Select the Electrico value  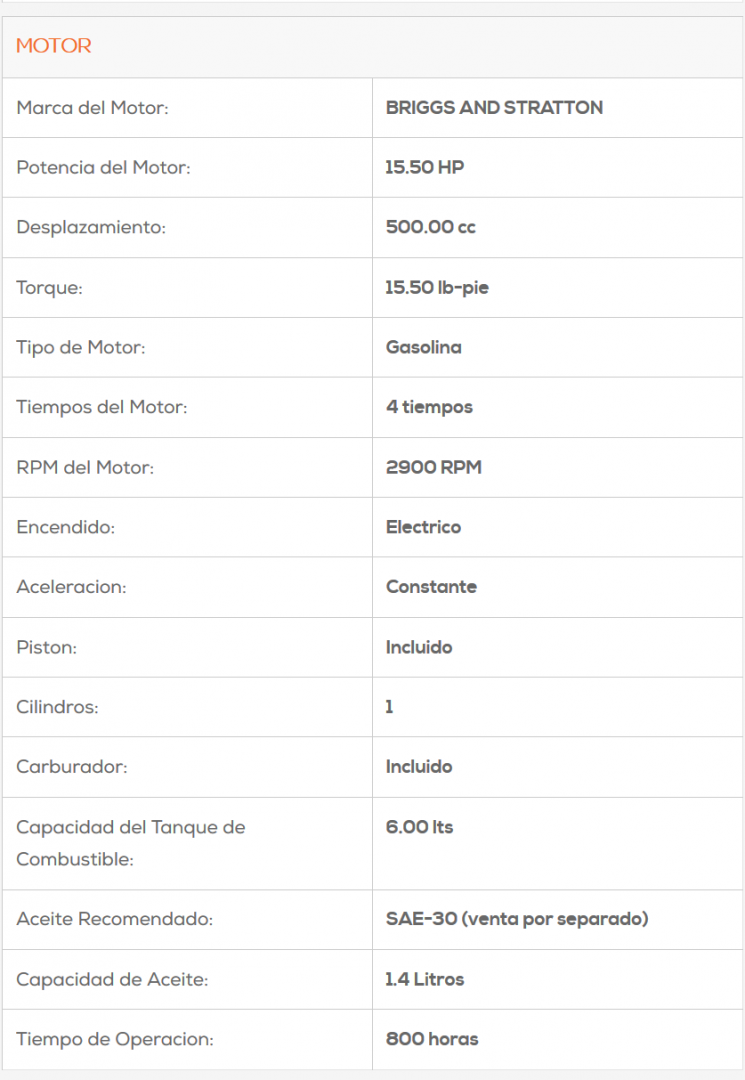(x=424, y=527)
